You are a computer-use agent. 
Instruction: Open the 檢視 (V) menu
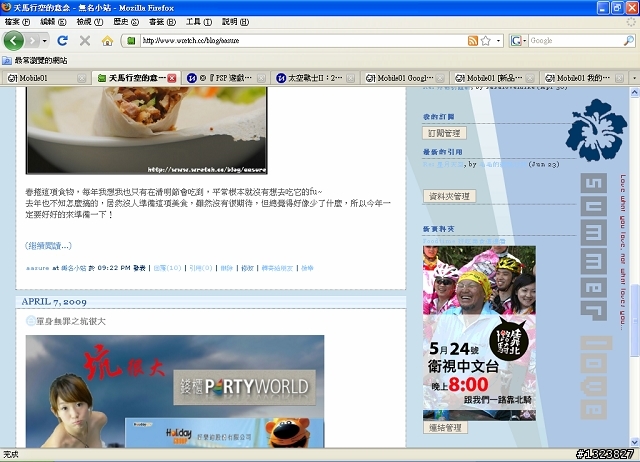click(x=90, y=22)
